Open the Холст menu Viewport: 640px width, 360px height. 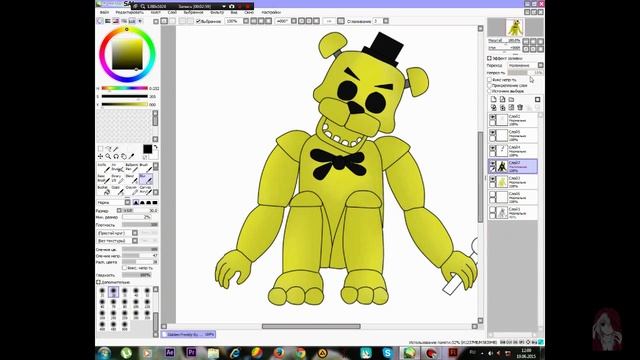coord(156,13)
